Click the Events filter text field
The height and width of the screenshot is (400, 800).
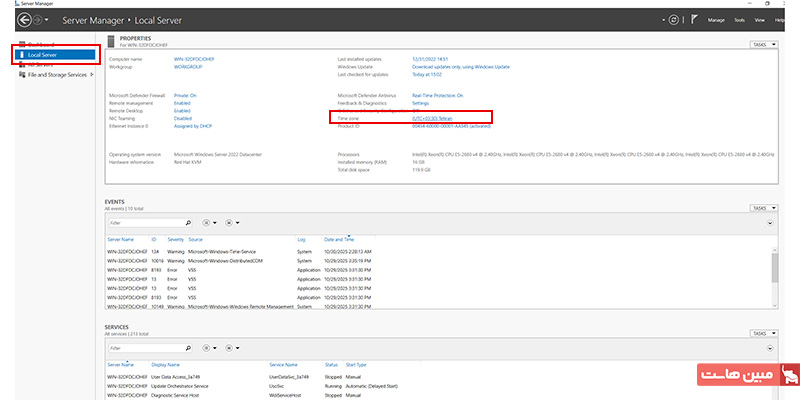tap(143, 222)
